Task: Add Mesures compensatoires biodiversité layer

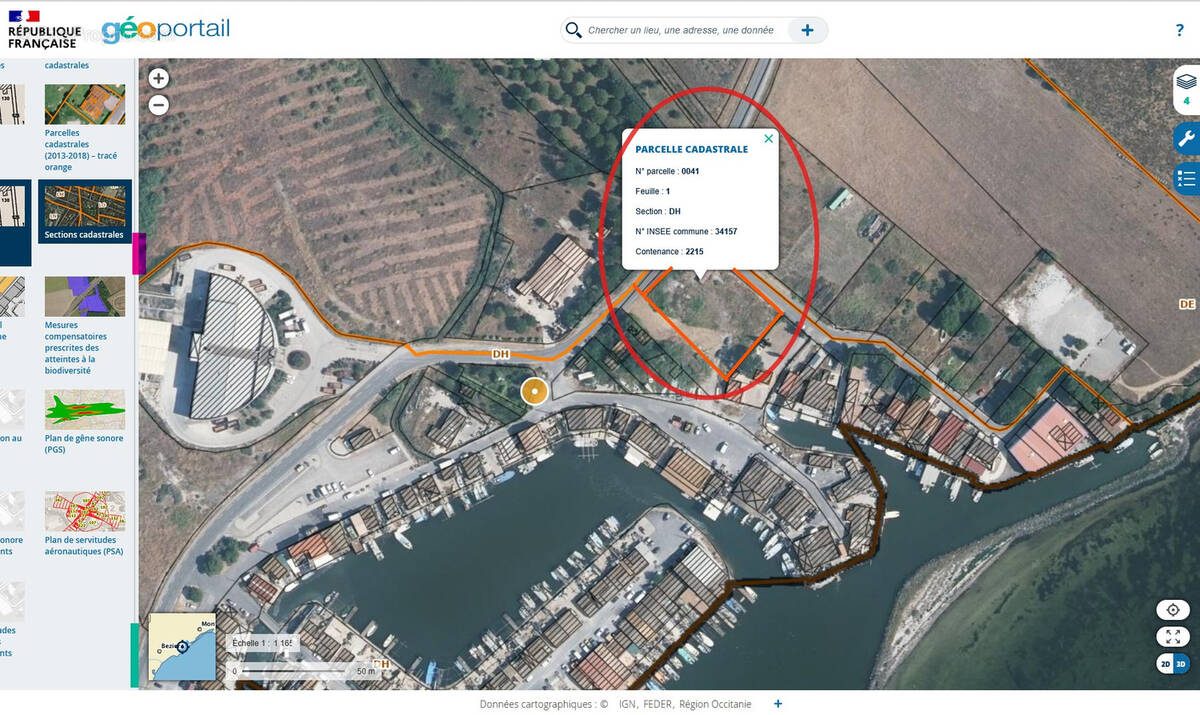Action: pyautogui.click(x=85, y=297)
